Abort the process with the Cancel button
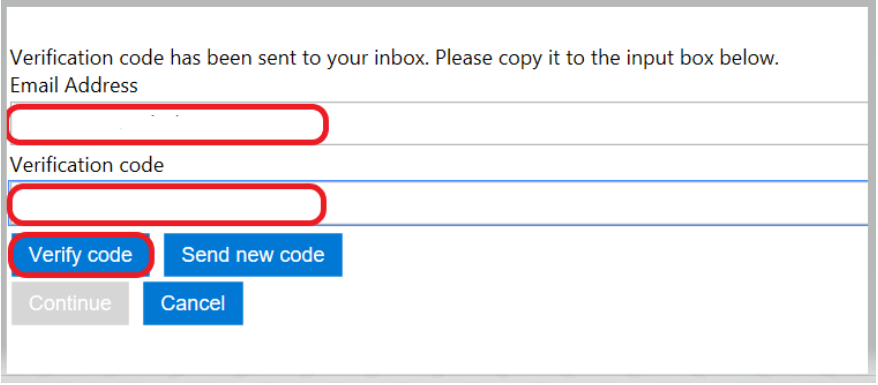Viewport: 878px width, 385px height. pos(193,303)
